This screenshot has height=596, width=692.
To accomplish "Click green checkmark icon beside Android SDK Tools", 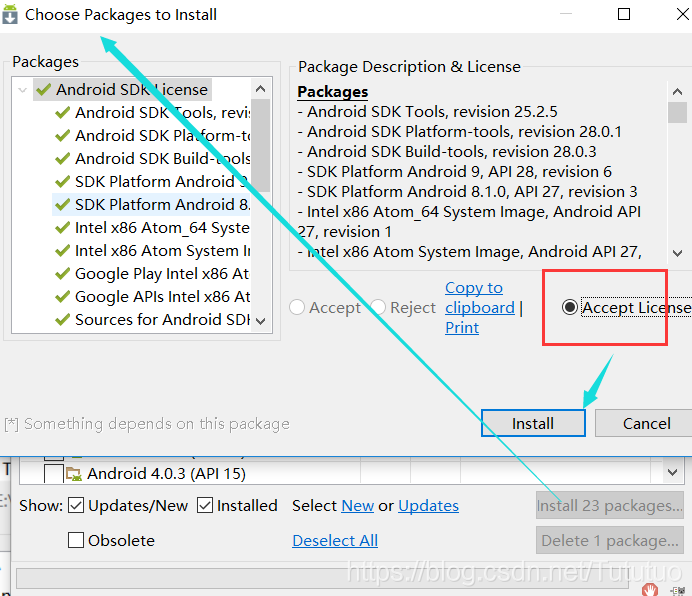I will [x=63, y=112].
